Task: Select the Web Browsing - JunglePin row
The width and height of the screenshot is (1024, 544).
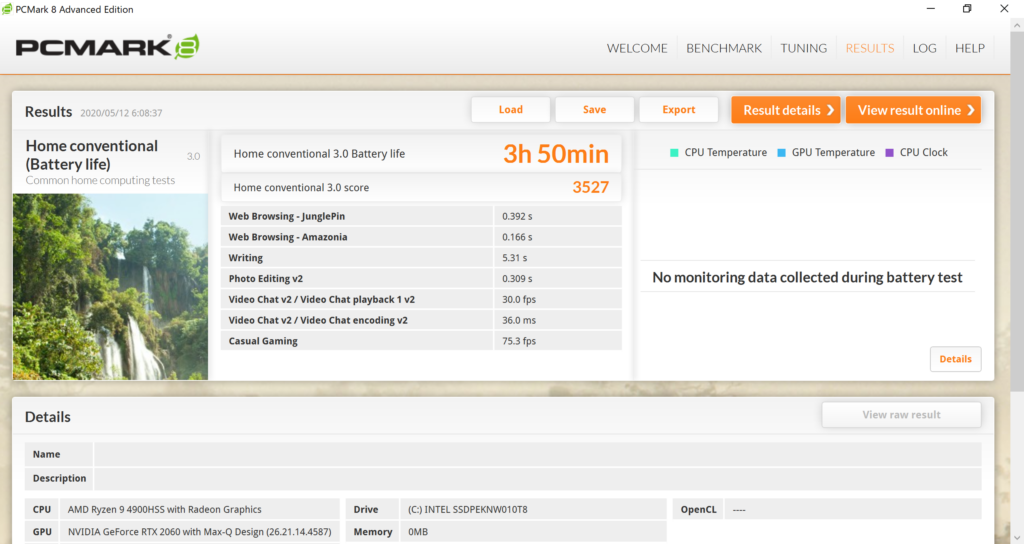Action: (421, 216)
